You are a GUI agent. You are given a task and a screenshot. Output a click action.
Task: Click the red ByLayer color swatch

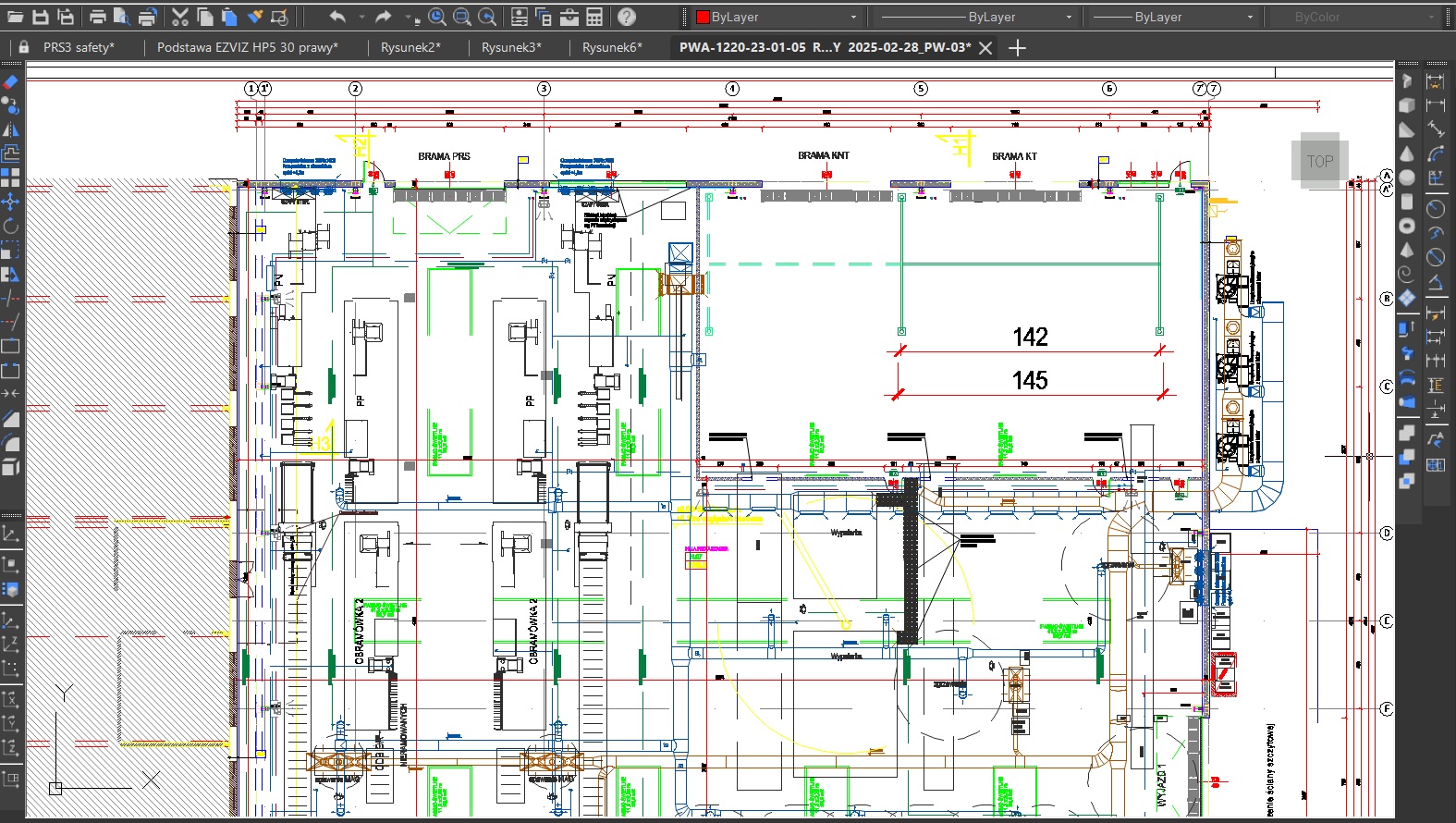click(x=703, y=17)
